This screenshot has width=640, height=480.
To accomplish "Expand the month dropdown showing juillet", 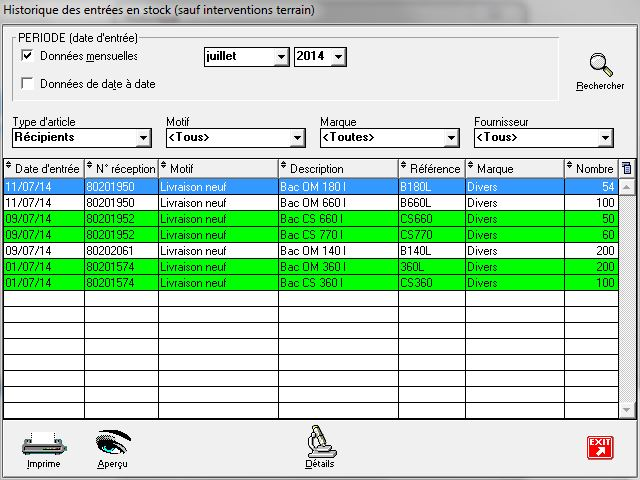I will tap(281, 58).
